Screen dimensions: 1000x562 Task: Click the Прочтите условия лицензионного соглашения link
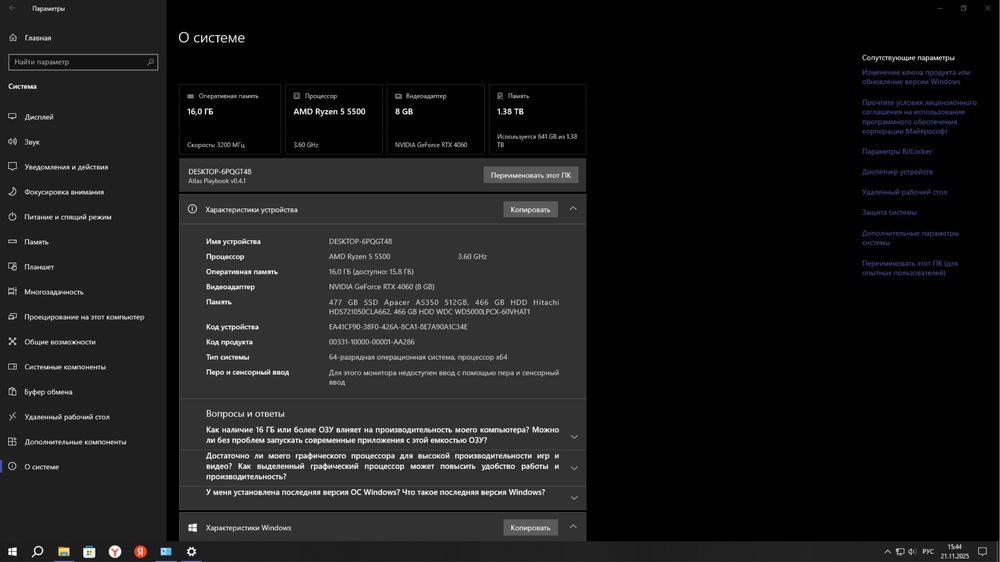tap(919, 117)
